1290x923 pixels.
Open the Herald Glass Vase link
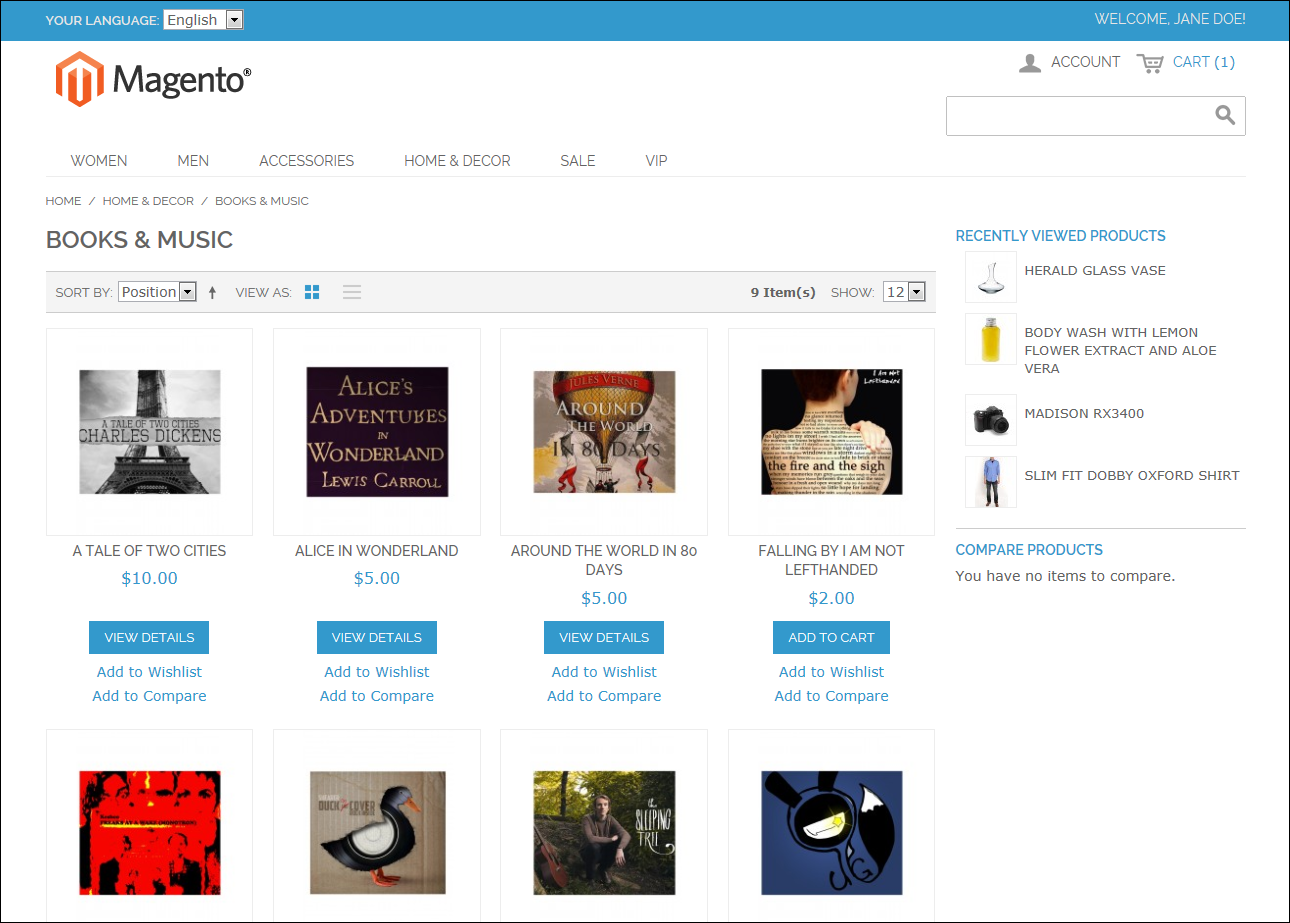point(1095,271)
